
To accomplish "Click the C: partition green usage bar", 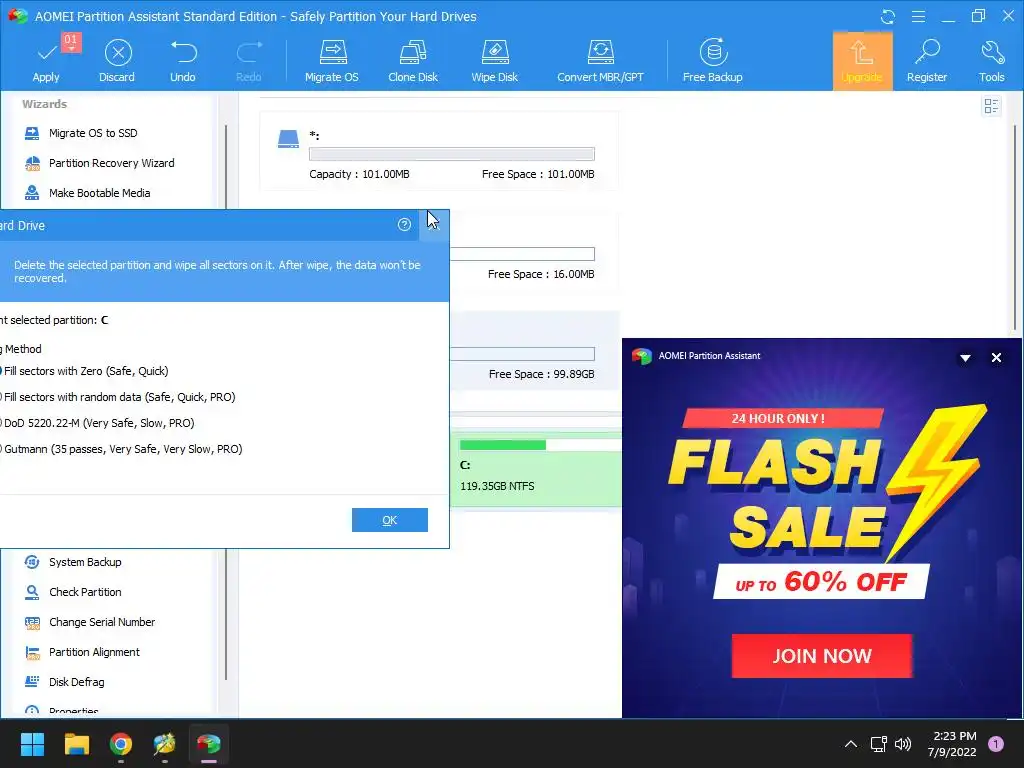I will tap(503, 445).
